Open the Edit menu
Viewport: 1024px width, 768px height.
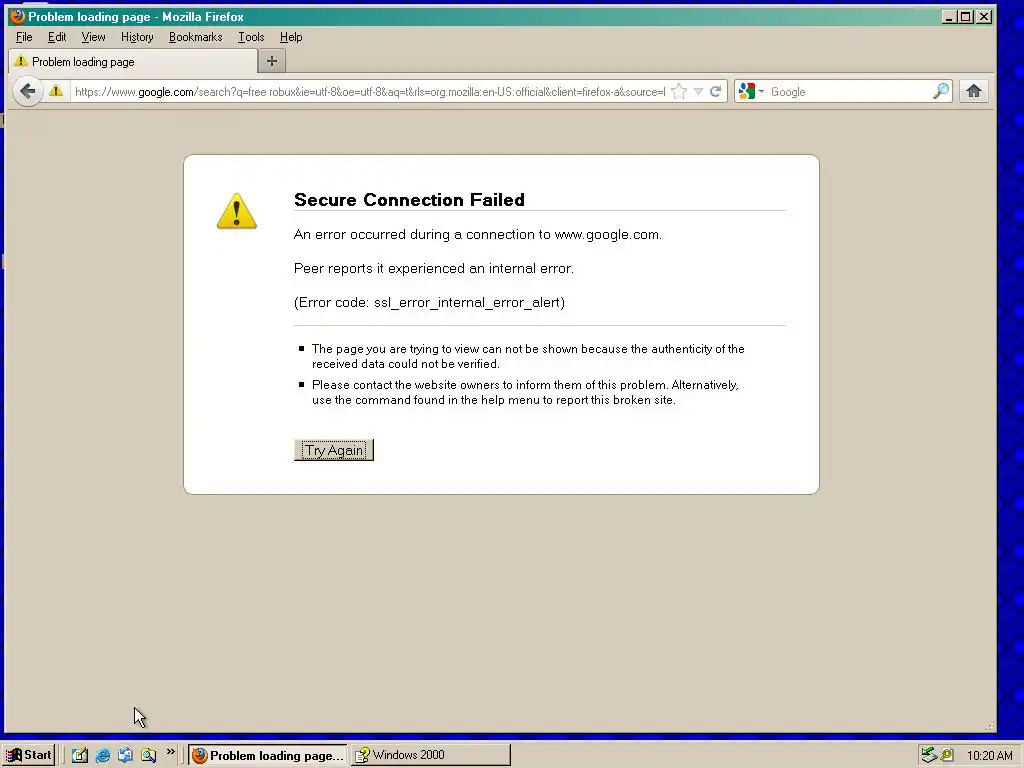pos(57,37)
